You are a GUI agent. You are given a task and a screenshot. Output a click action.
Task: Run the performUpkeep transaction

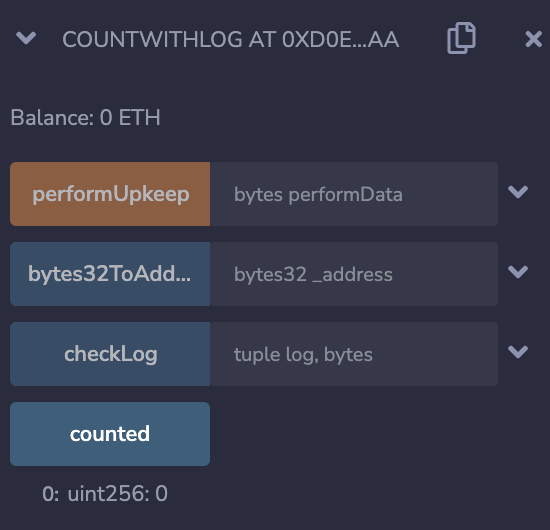click(x=110, y=194)
